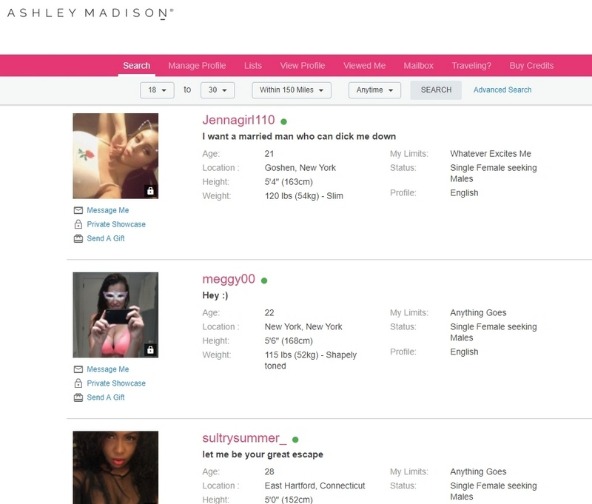Open the Mailbox tab
The width and height of the screenshot is (592, 504).
418,66
